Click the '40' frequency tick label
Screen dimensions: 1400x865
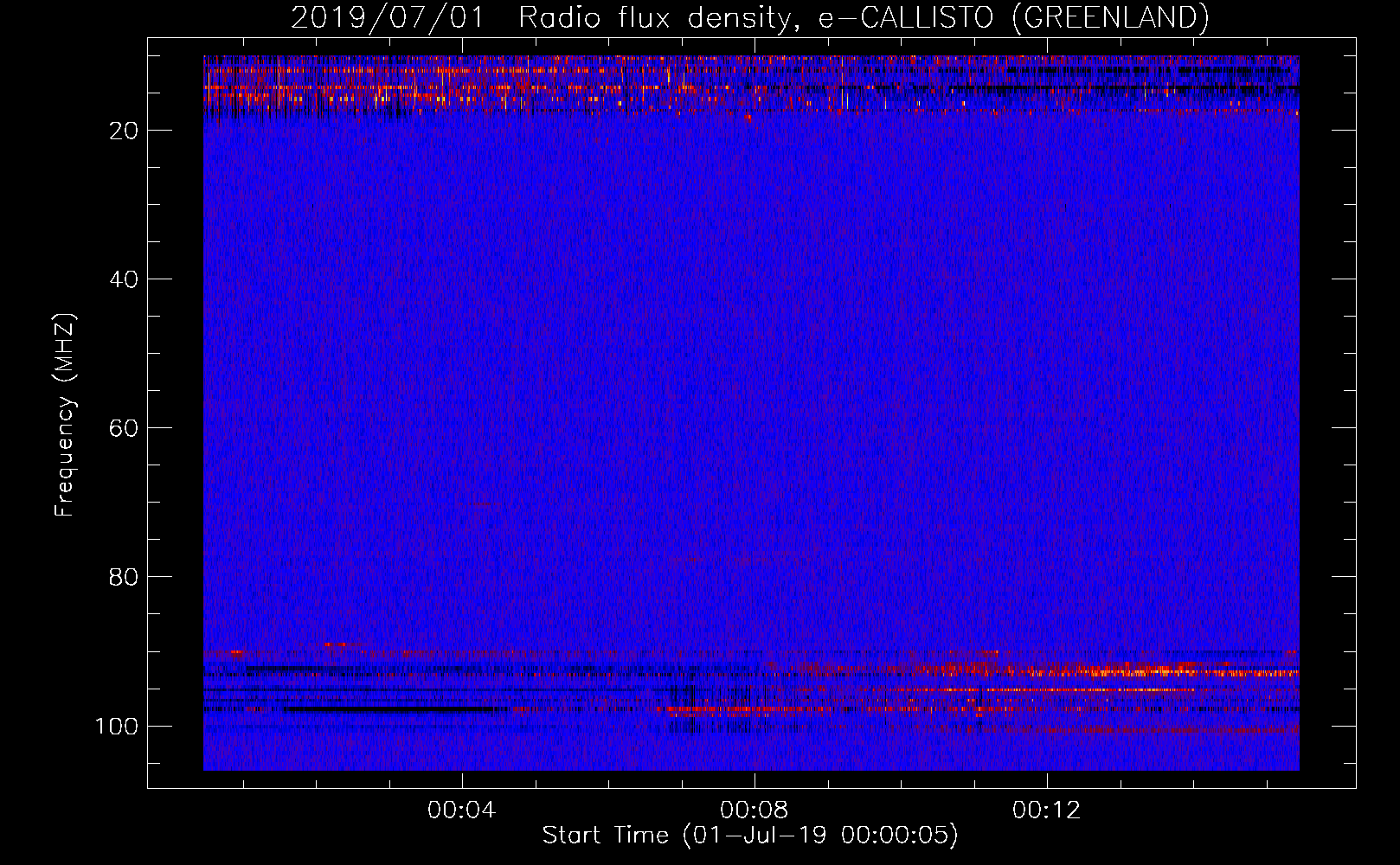[124, 279]
